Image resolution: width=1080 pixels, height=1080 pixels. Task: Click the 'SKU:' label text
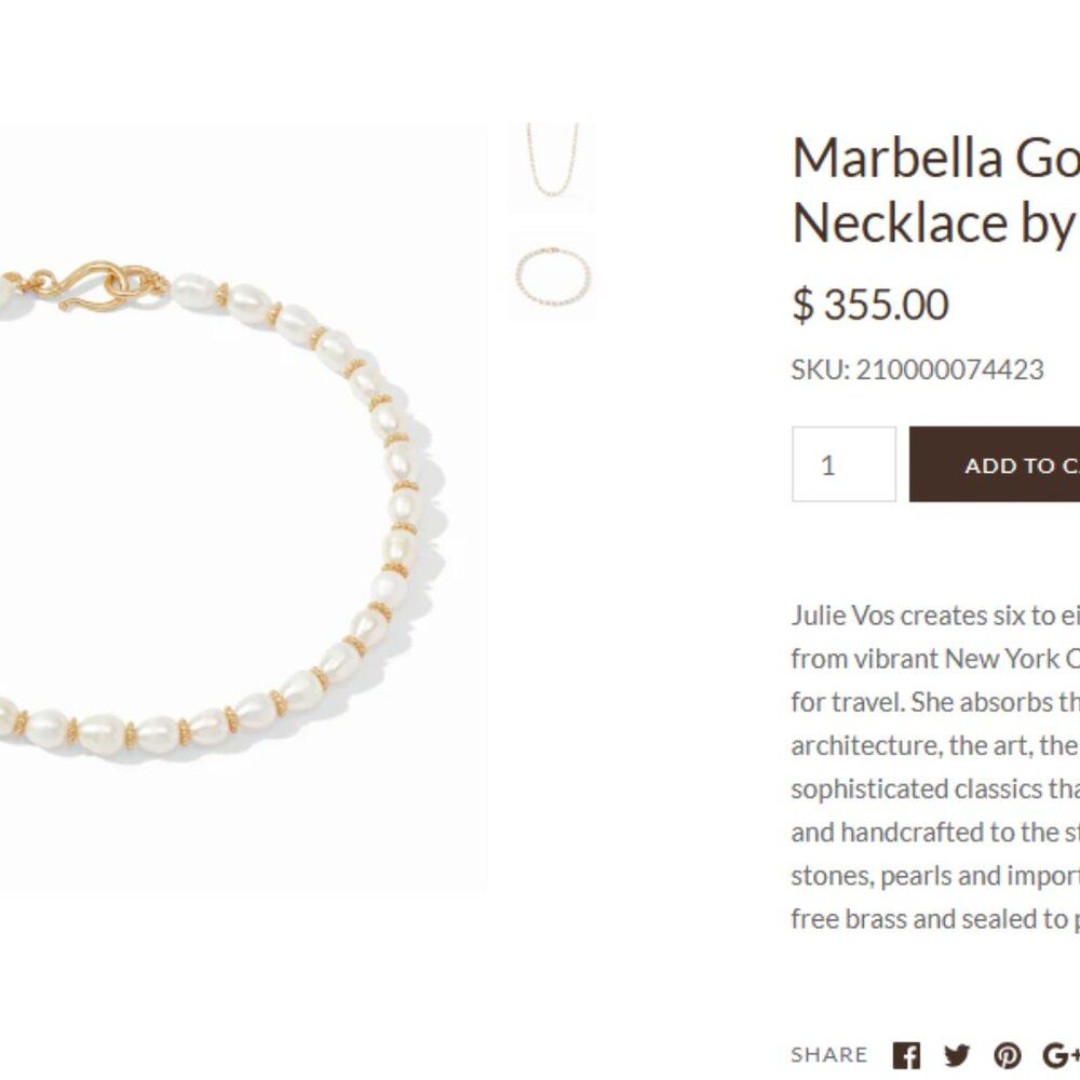tap(820, 370)
